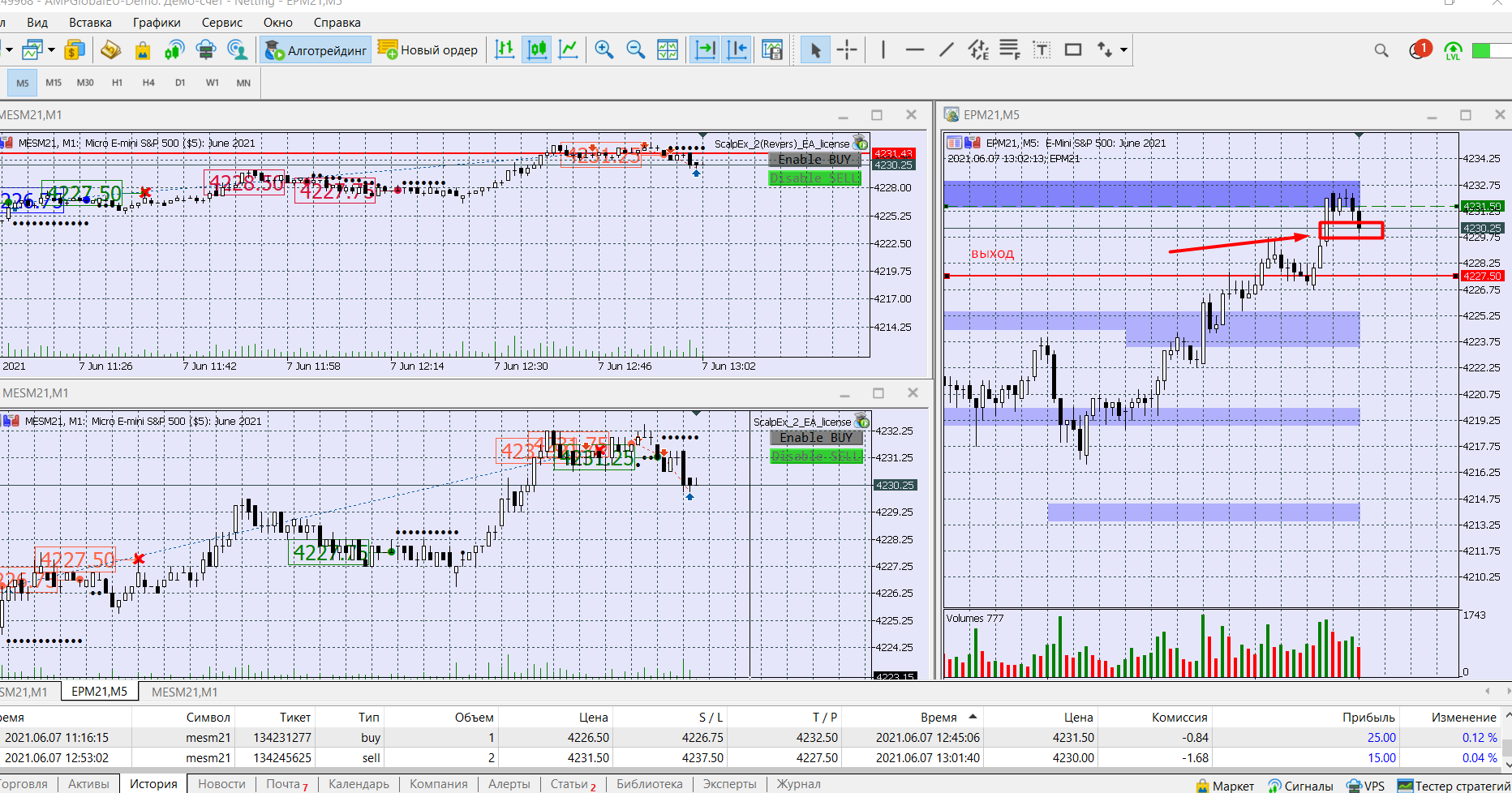Viewport: 1512px width, 793px height.
Task: Open Тестер стратегий from status bar
Action: coord(1455,786)
